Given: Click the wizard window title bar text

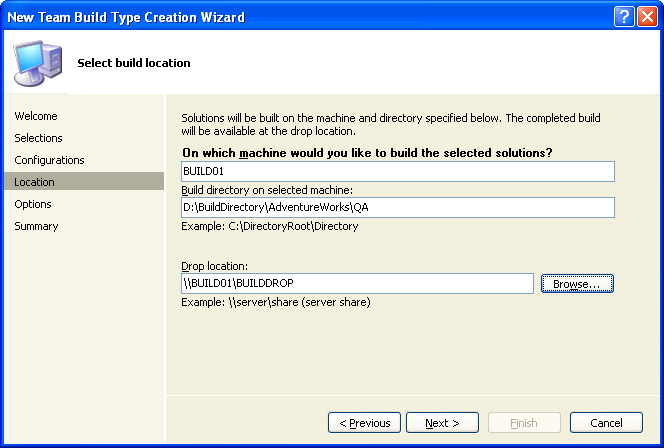Looking at the screenshot, I should [126, 17].
